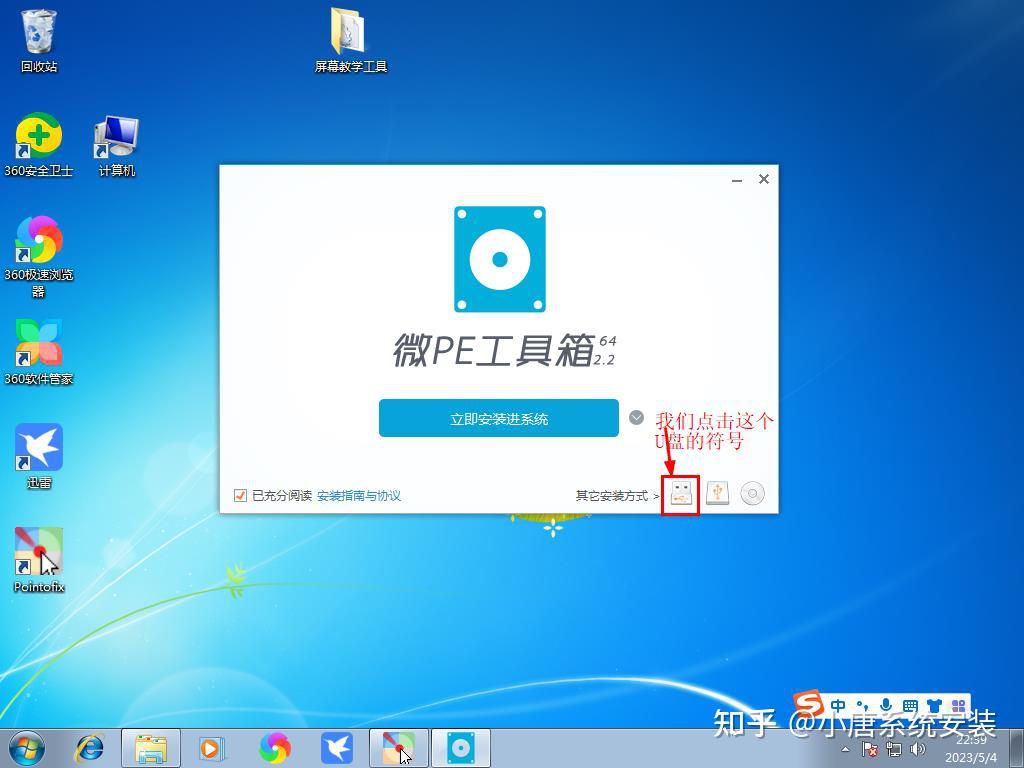Open the 安装指南与协议 link
The height and width of the screenshot is (768, 1024).
359,496
